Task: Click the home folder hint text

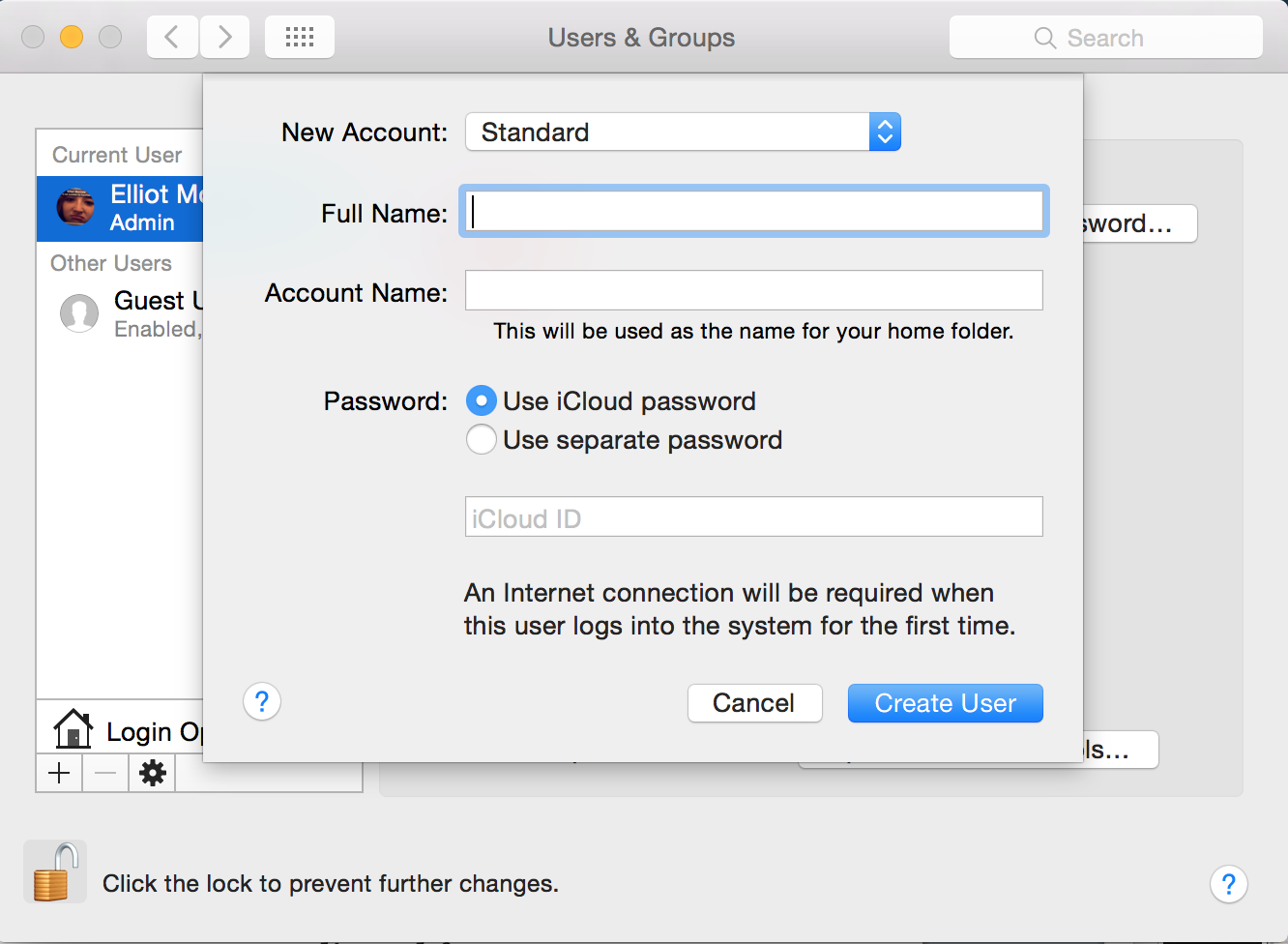Action: (x=753, y=331)
